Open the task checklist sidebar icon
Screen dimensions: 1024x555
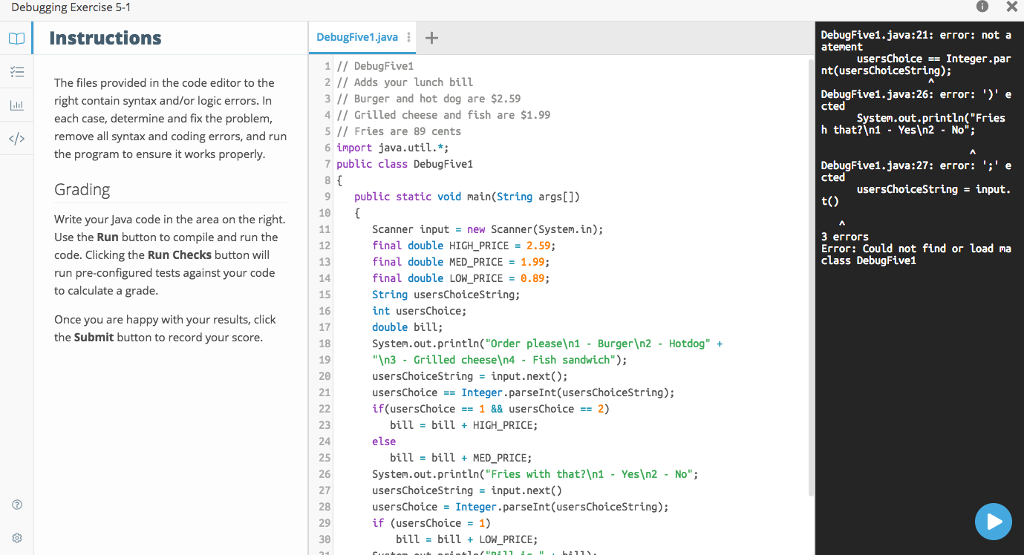(x=17, y=72)
